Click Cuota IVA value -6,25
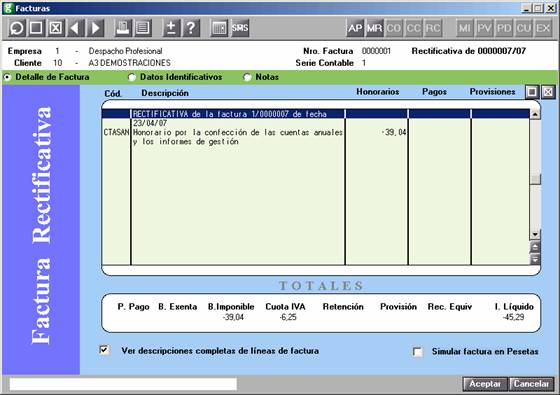The image size is (560, 395). [288, 317]
